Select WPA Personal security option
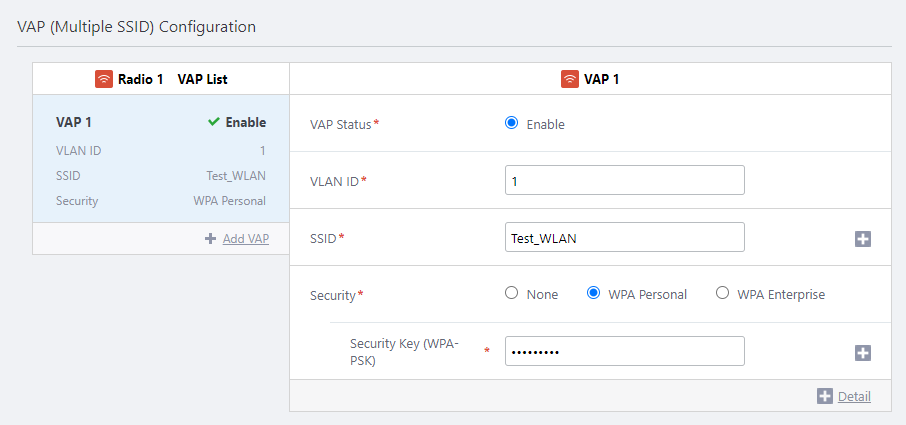Screen dimensions: 906x425 (x=593, y=294)
